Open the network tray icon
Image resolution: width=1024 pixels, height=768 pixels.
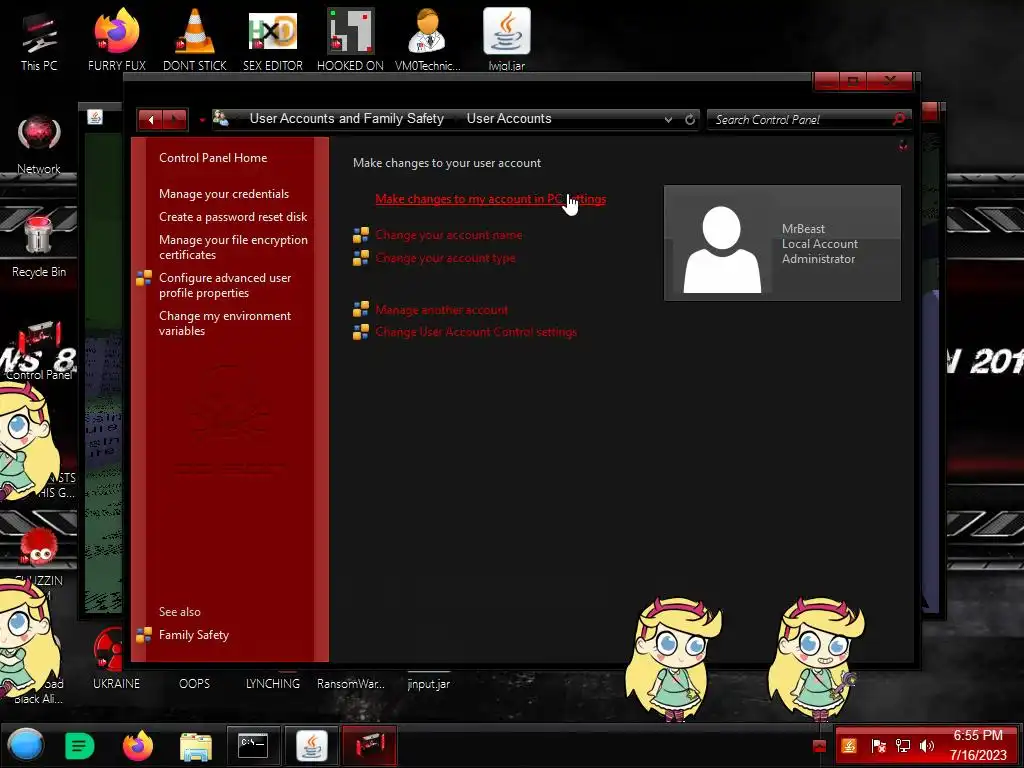coord(903,746)
